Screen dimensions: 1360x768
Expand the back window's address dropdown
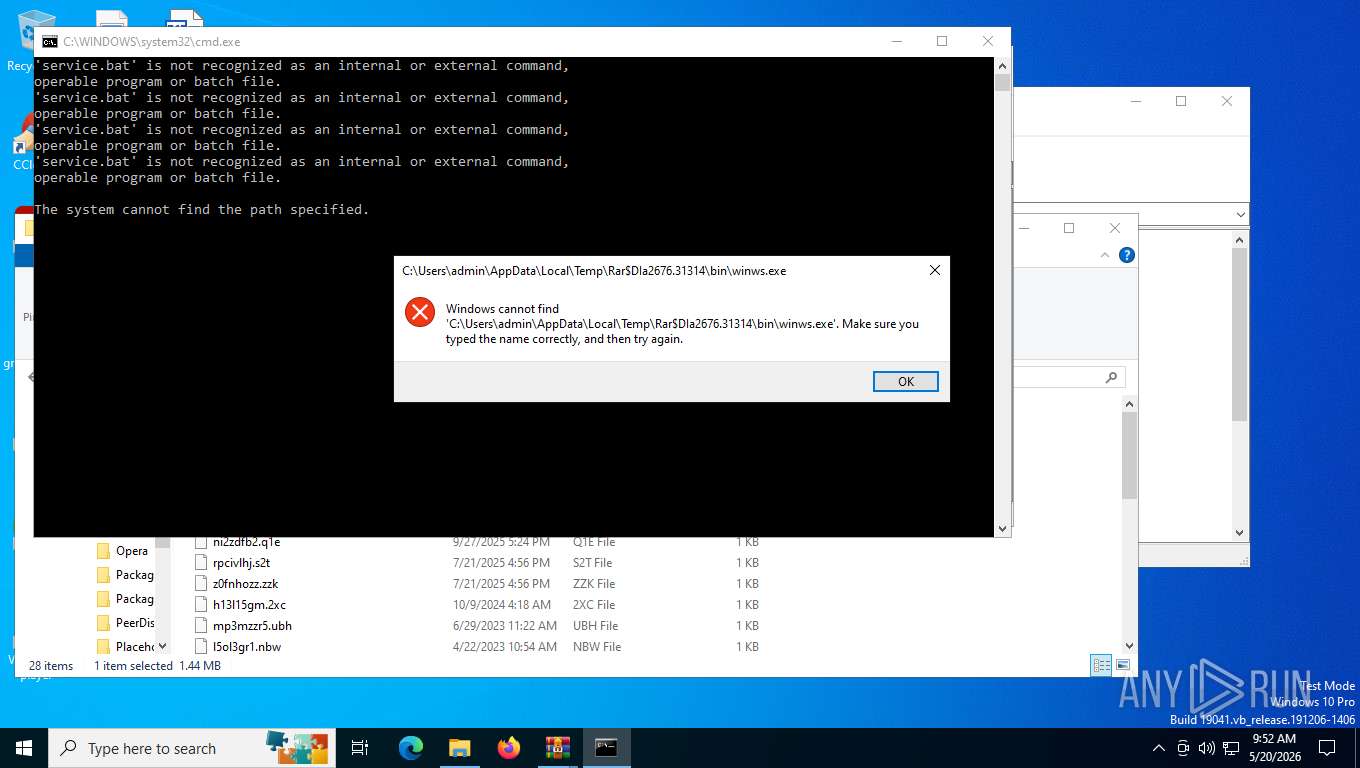(1241, 215)
